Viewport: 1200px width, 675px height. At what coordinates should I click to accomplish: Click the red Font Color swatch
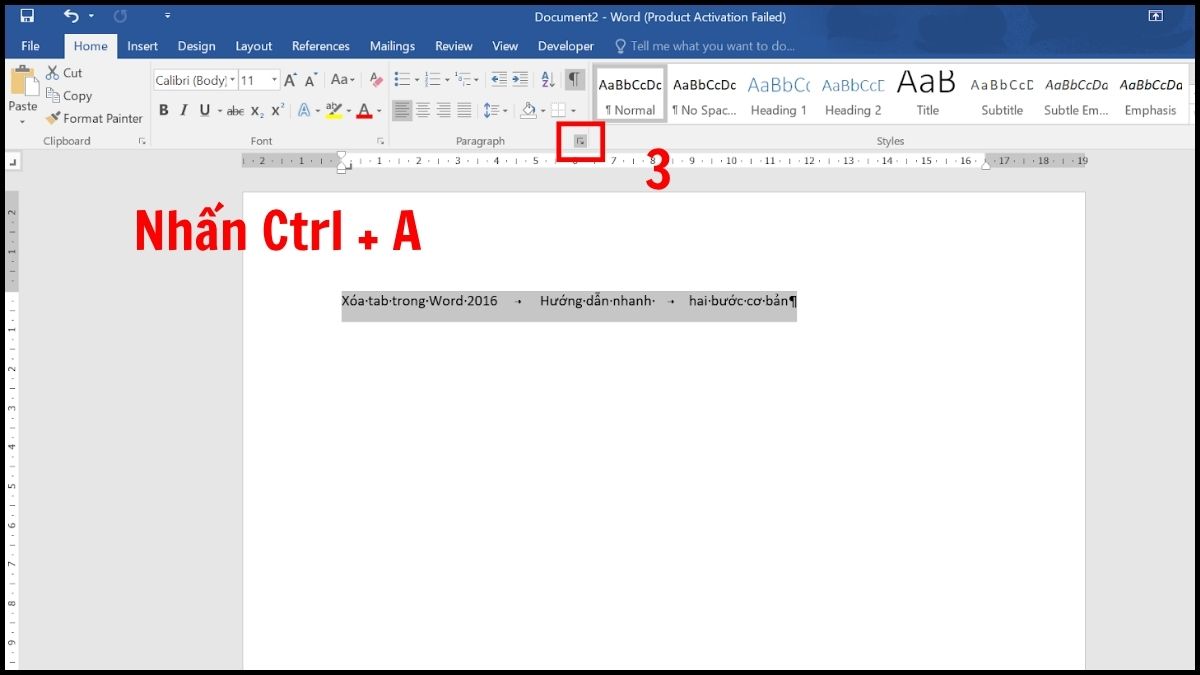(x=365, y=118)
